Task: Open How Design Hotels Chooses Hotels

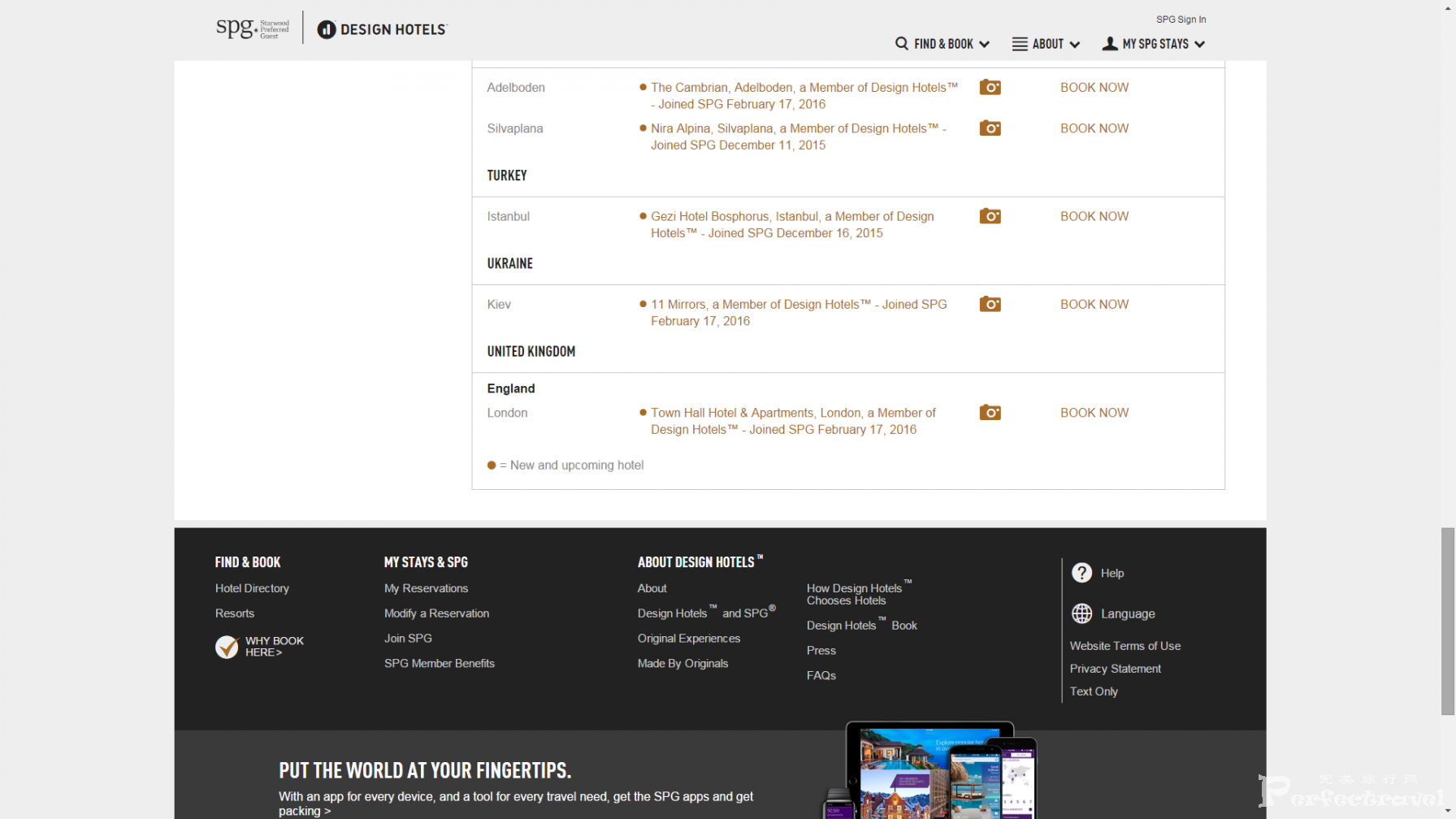Action: 859,593
